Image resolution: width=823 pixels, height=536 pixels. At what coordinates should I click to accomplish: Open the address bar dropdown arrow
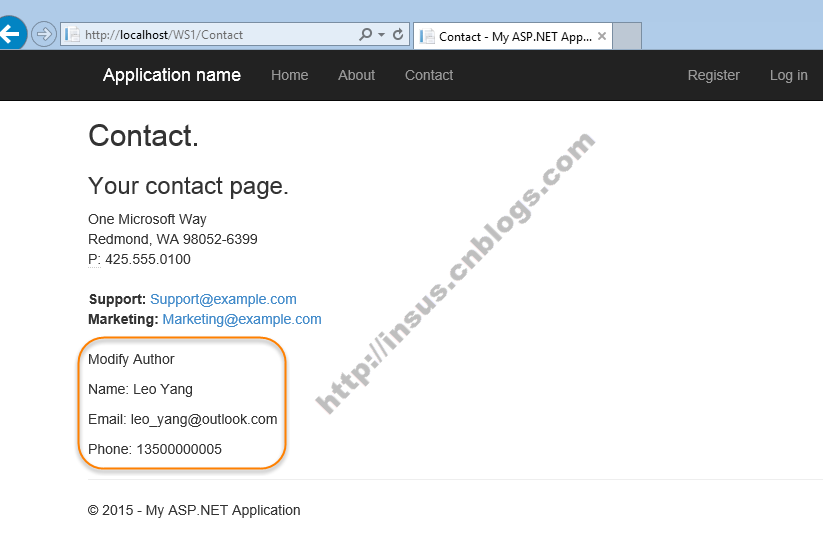382,35
